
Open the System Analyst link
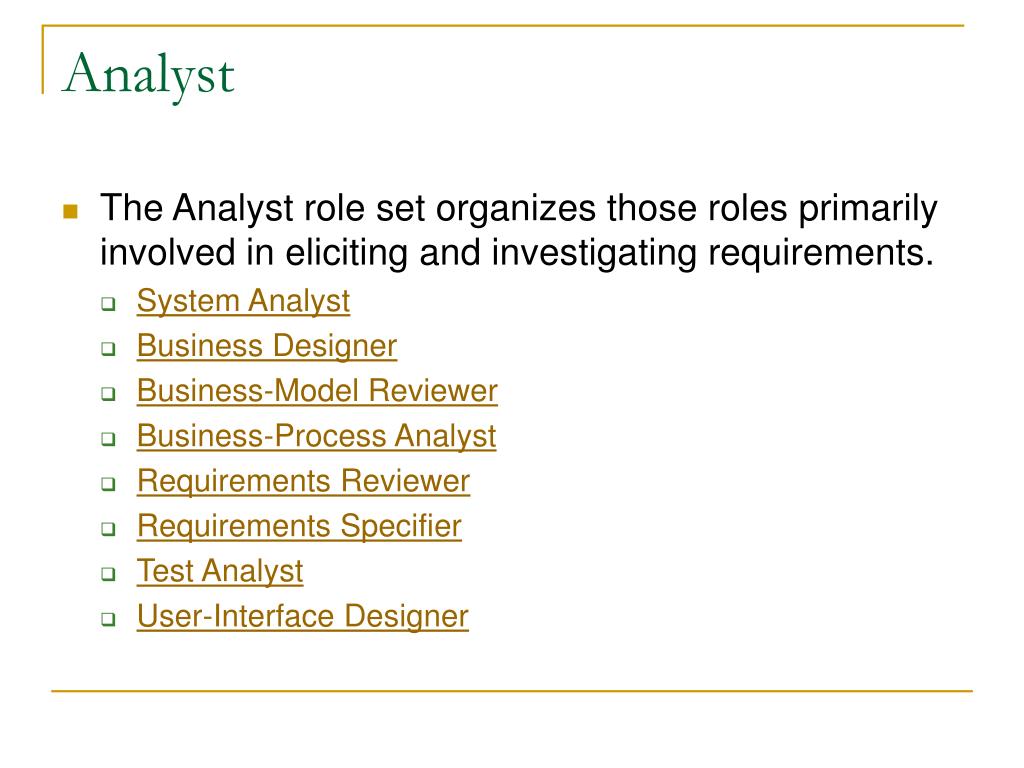[243, 301]
